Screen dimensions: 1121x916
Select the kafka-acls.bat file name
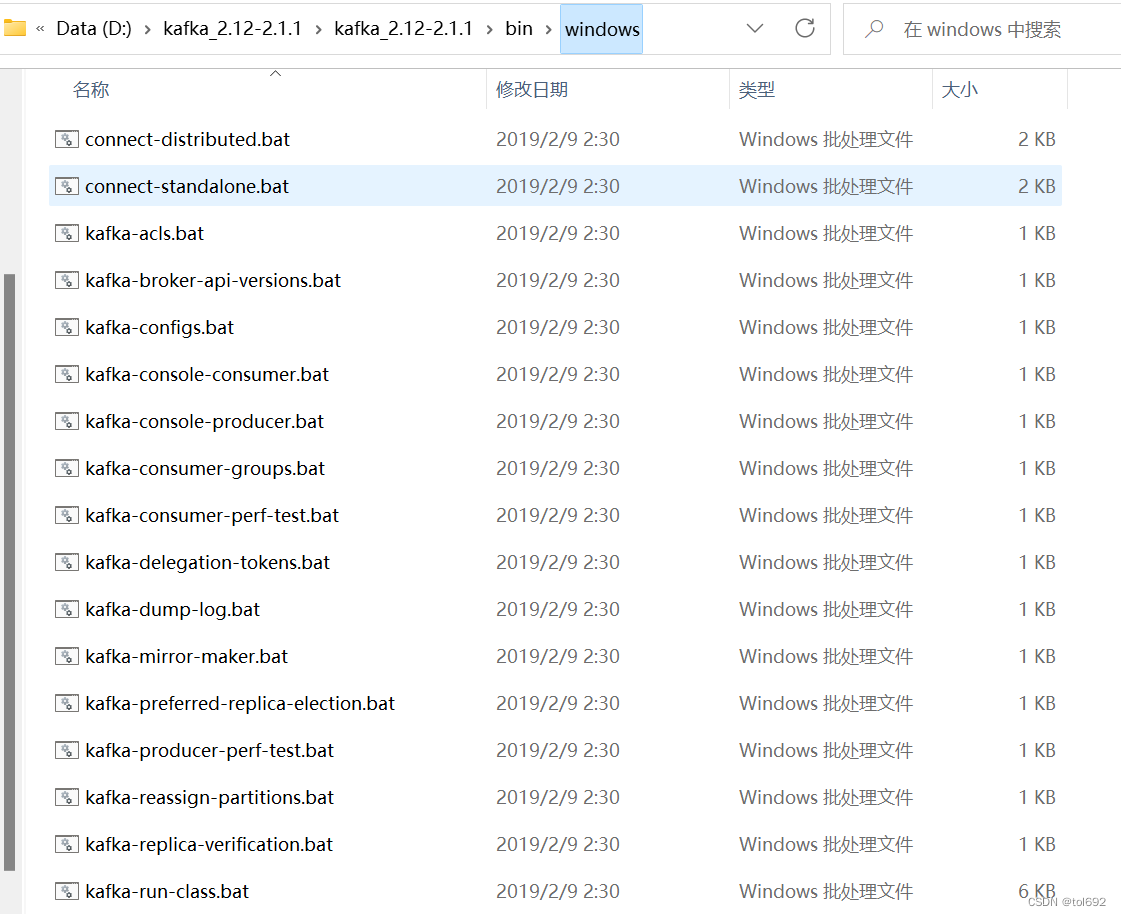click(144, 233)
